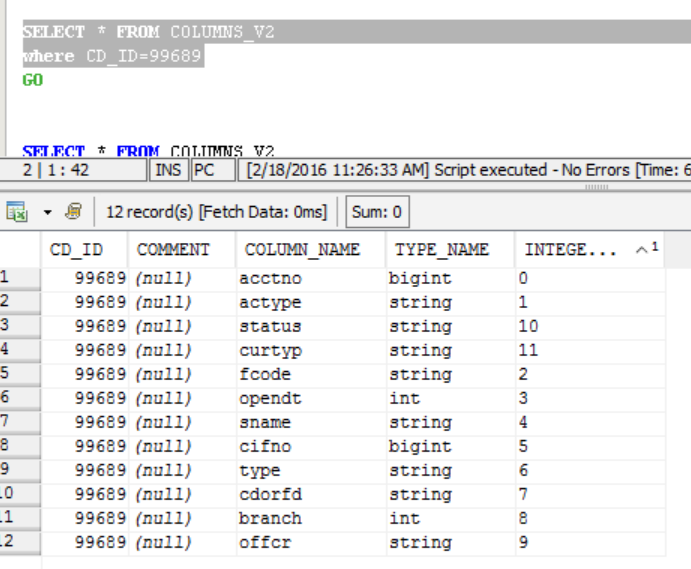Click the PC line-ending status indicator
The height and width of the screenshot is (569, 691).
click(x=212, y=170)
